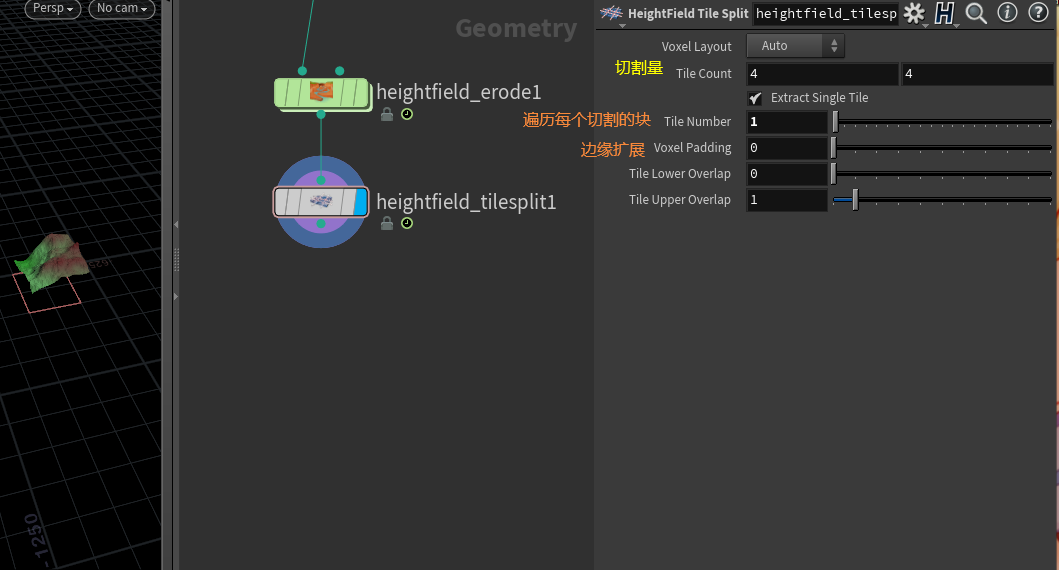Image resolution: width=1059 pixels, height=570 pixels.
Task: Click the Voxel Padding parameter label
Action: click(x=692, y=147)
